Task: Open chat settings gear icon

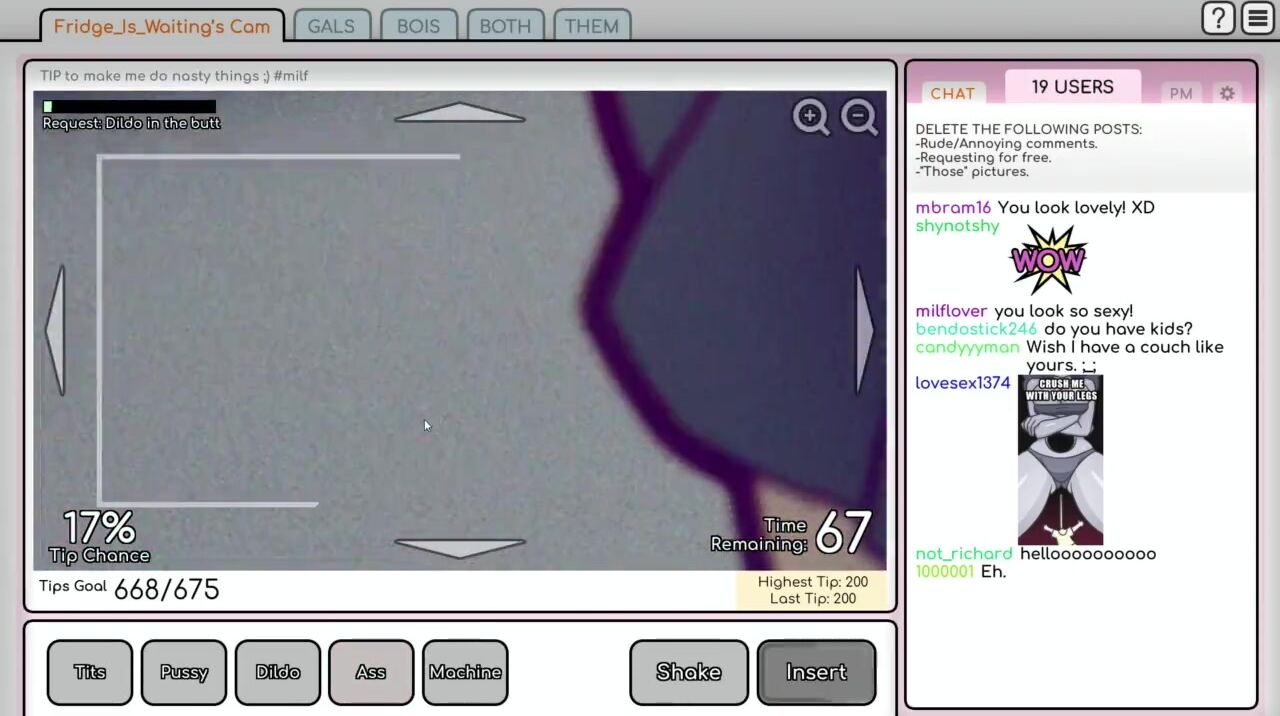Action: tap(1227, 93)
